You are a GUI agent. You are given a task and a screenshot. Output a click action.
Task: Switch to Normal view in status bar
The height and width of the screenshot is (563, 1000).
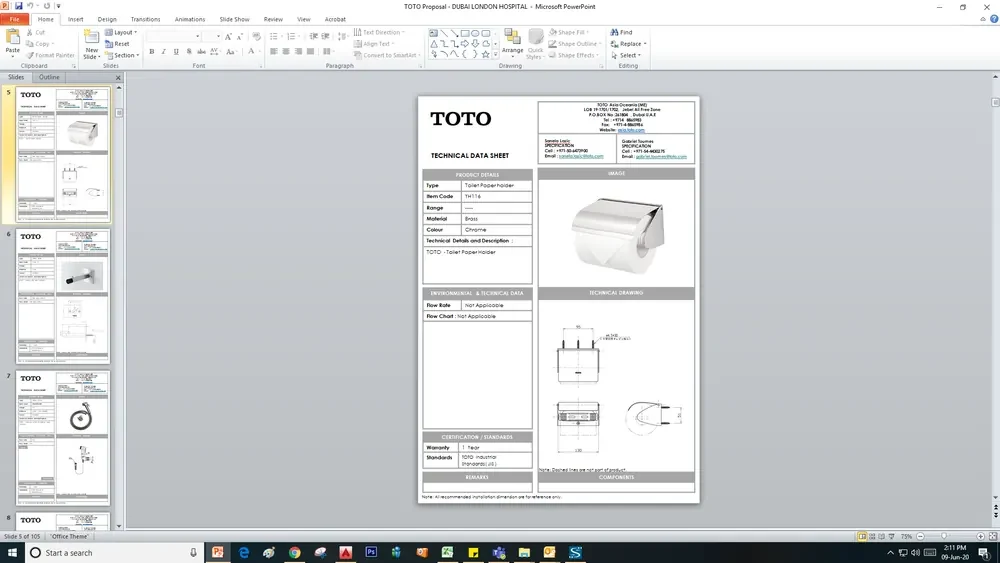(x=862, y=536)
